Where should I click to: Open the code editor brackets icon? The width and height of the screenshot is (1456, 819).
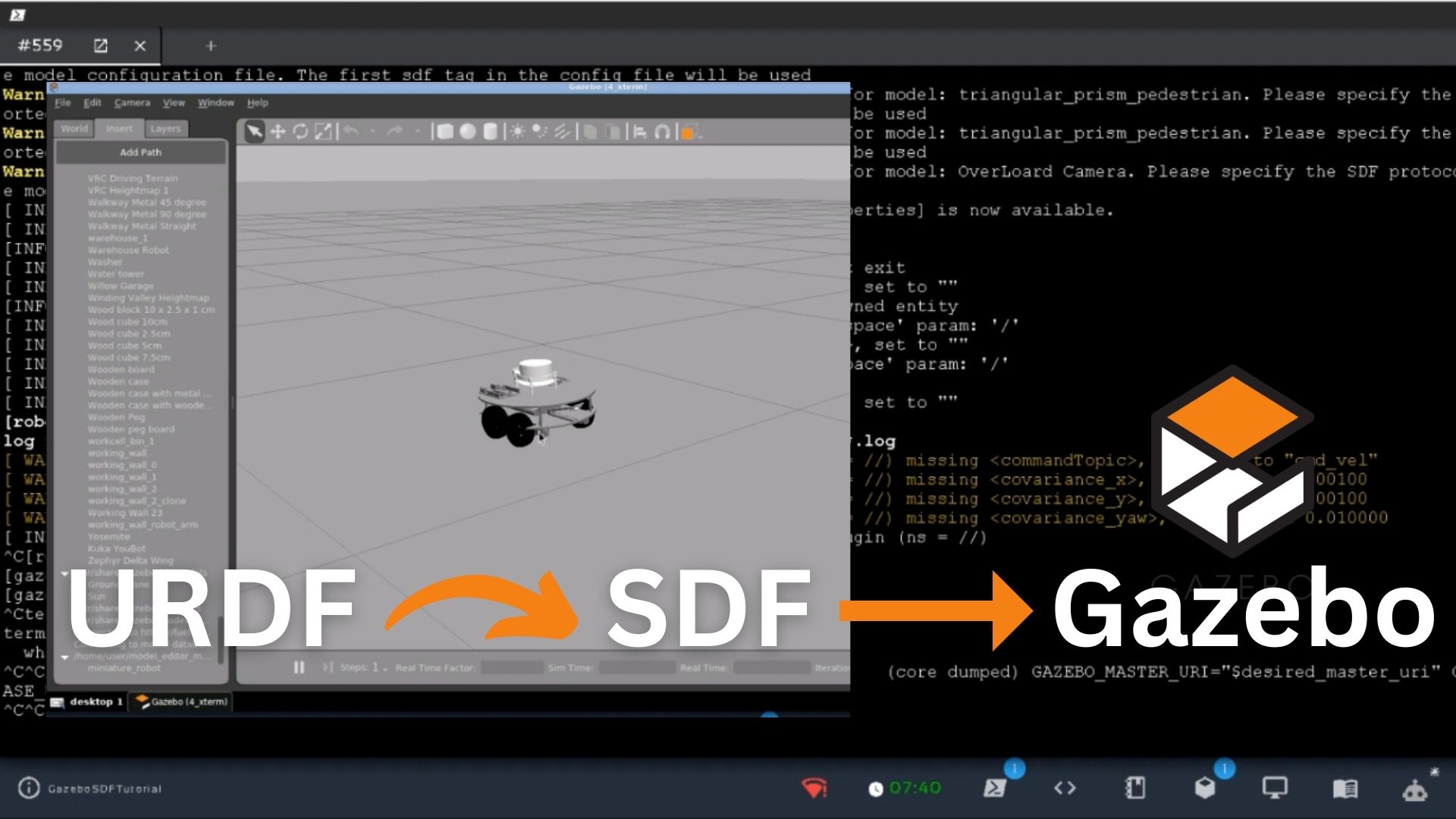[x=1065, y=788]
